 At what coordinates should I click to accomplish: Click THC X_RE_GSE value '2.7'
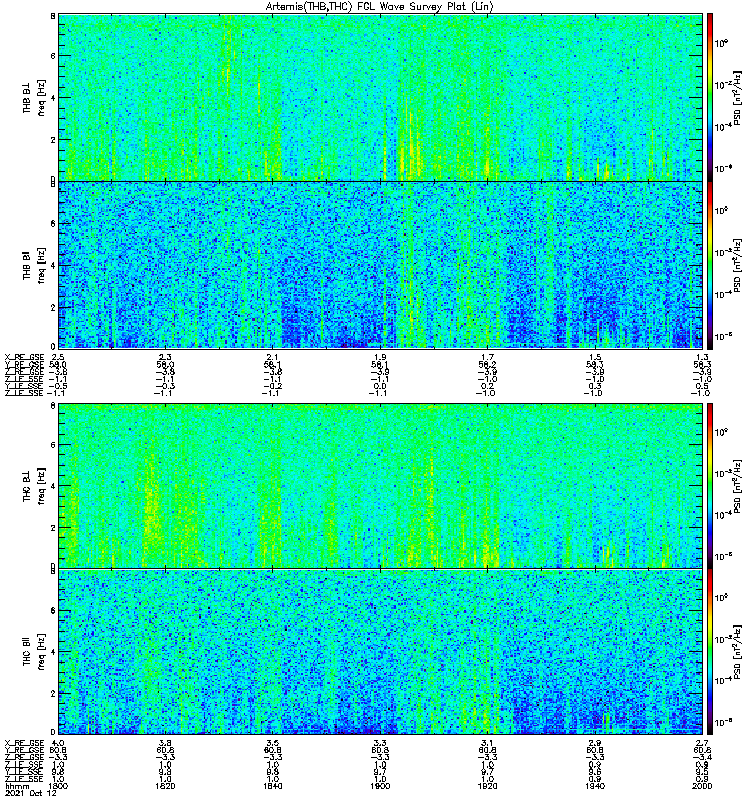tap(702, 743)
